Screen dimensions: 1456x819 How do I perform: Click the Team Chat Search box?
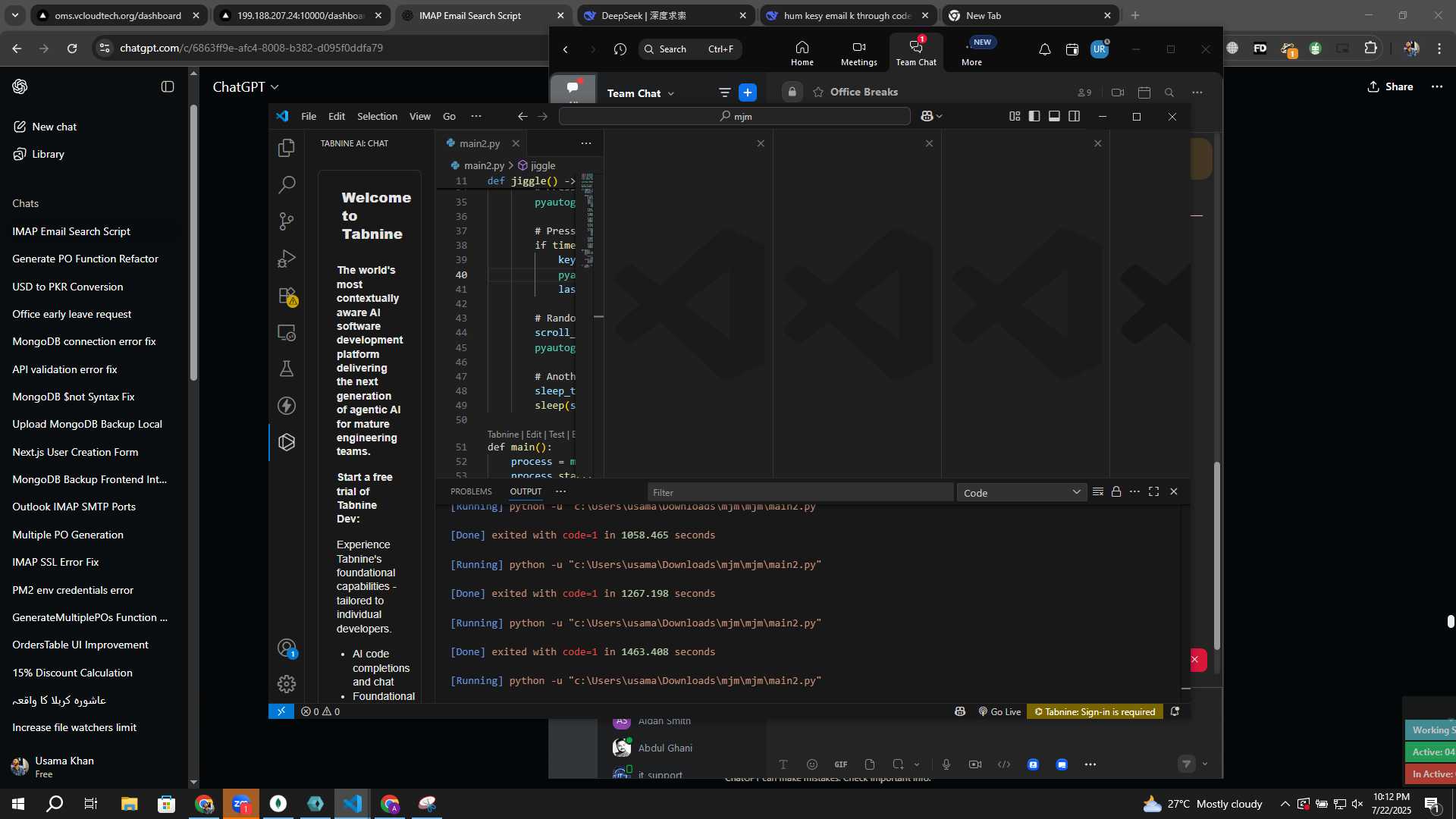pos(690,49)
